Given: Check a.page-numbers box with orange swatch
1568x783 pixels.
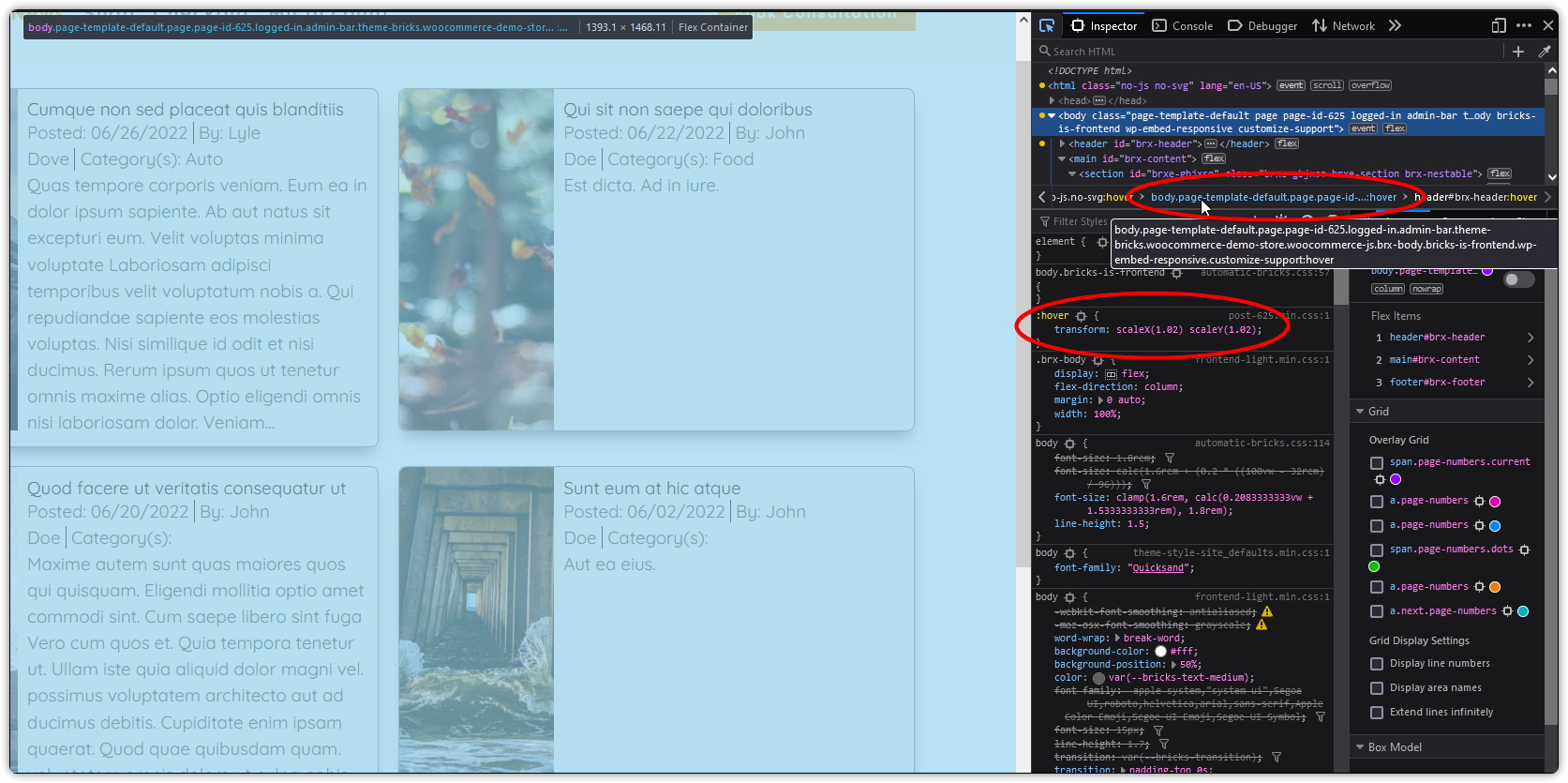Looking at the screenshot, I should coord(1377,587).
